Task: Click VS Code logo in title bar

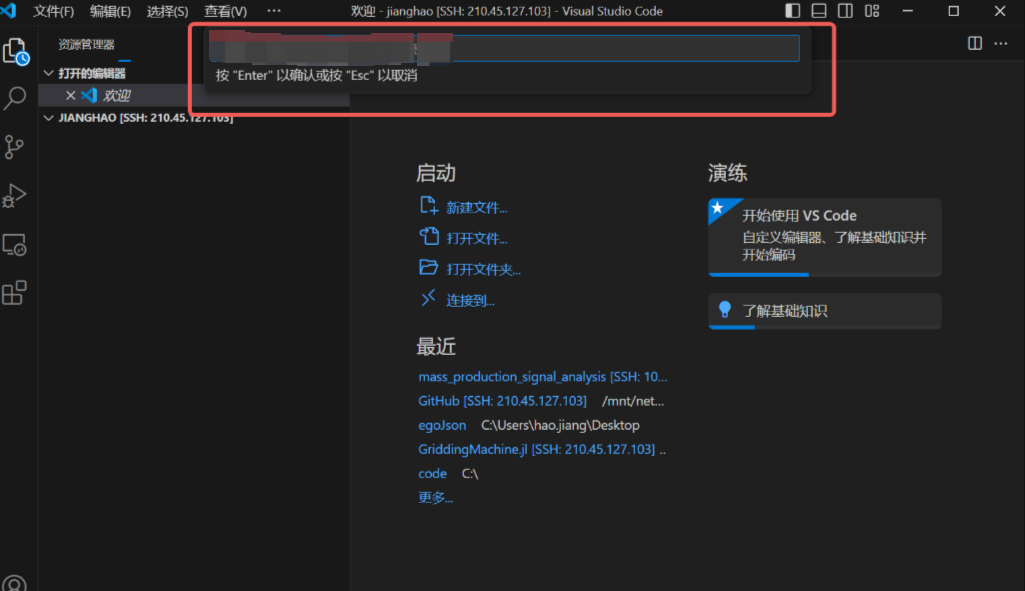Action: click(x=8, y=10)
